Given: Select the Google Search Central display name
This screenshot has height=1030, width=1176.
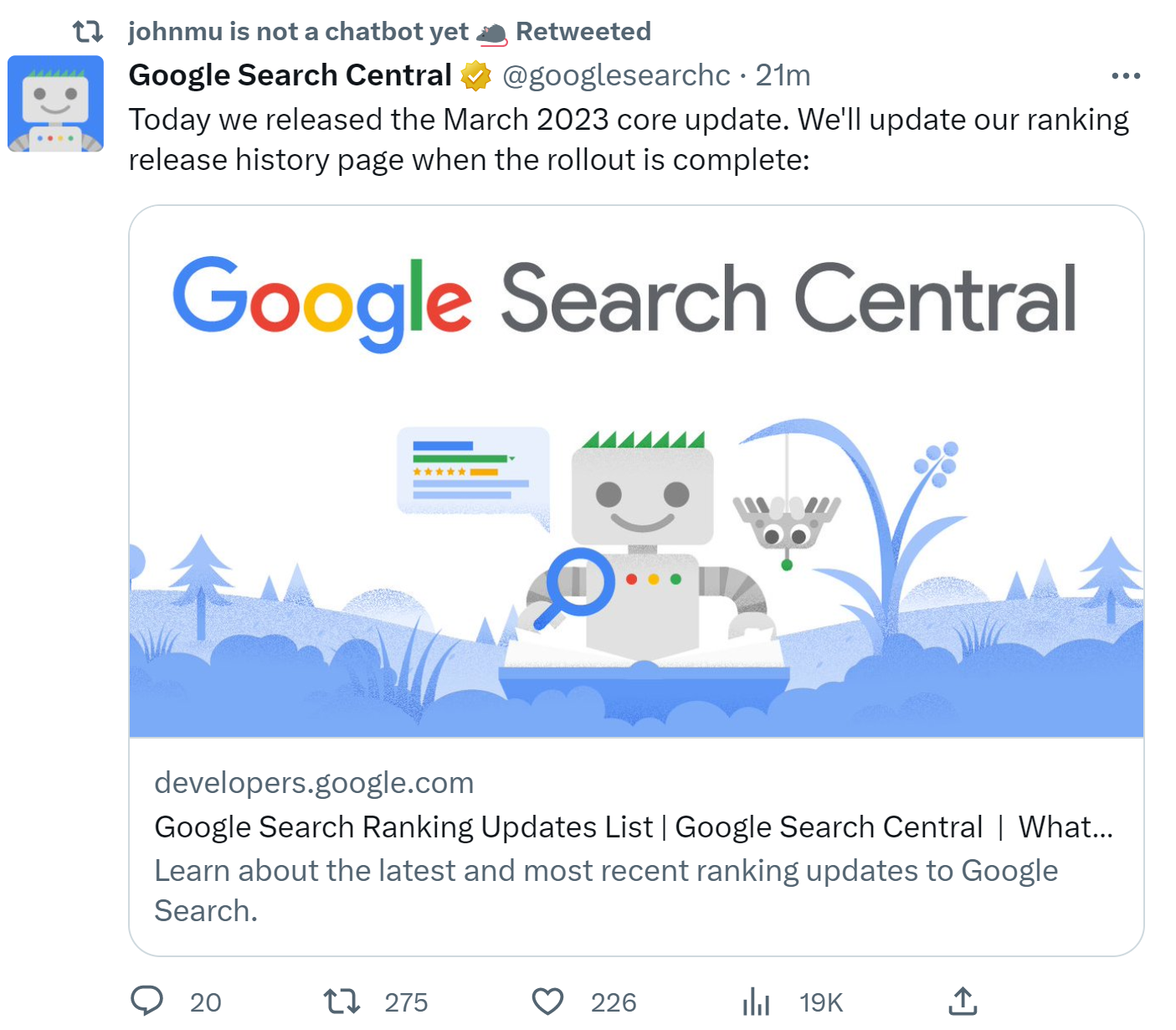Looking at the screenshot, I should pos(288,75).
